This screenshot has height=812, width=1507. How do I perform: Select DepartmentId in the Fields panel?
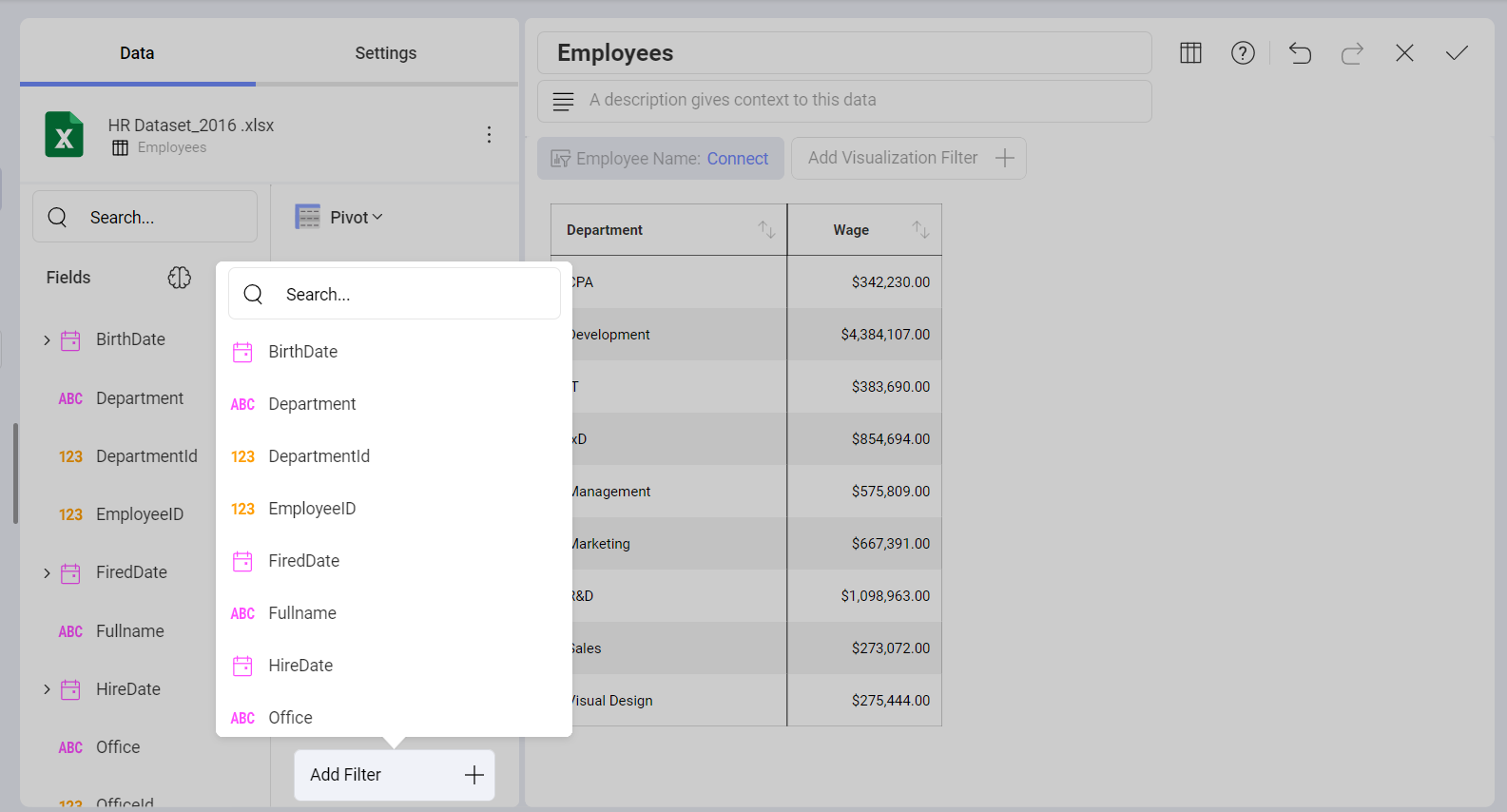pos(146,456)
